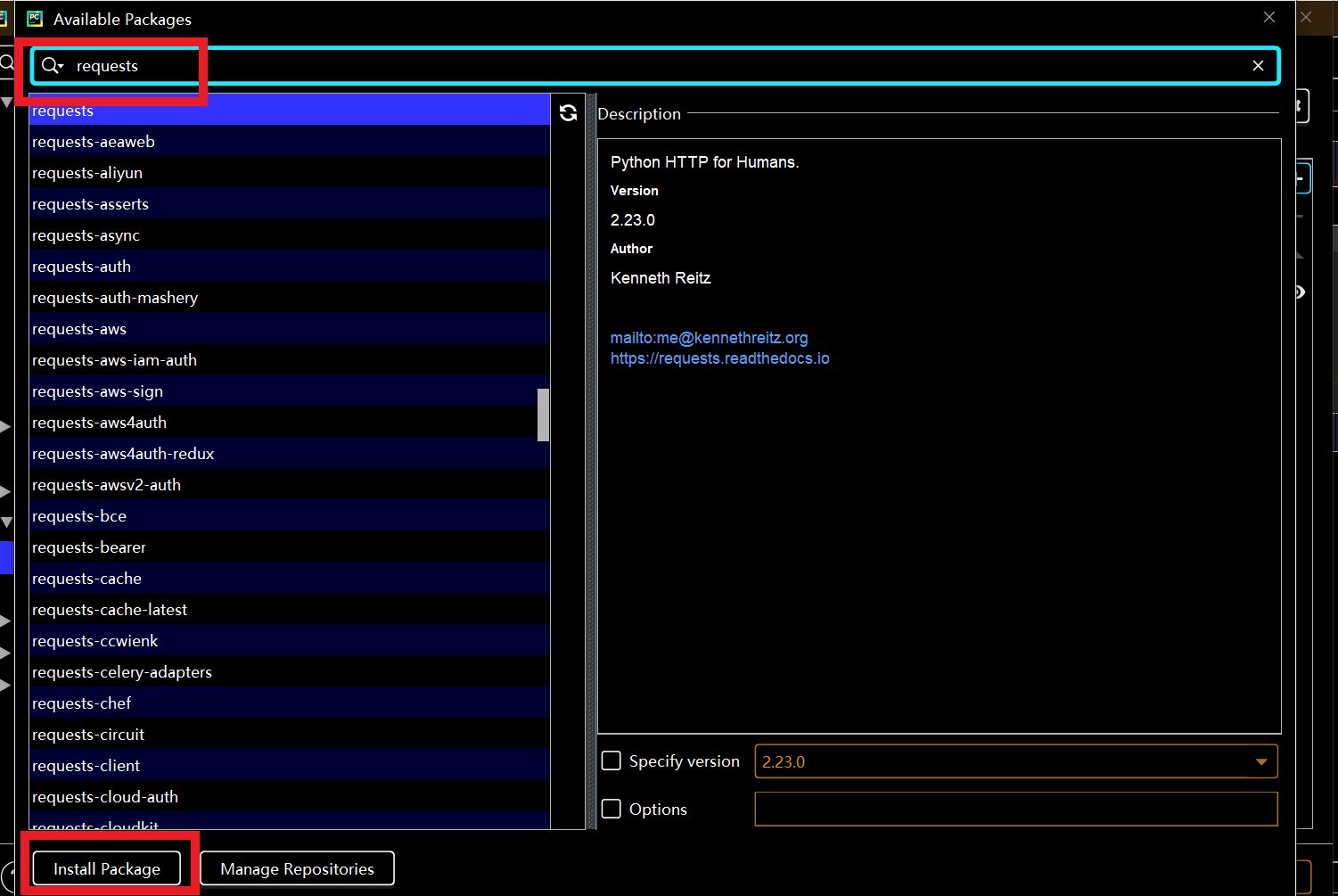The image size is (1338, 896).
Task: Select requests-aws4auth-redux in the list
Action: click(x=290, y=454)
